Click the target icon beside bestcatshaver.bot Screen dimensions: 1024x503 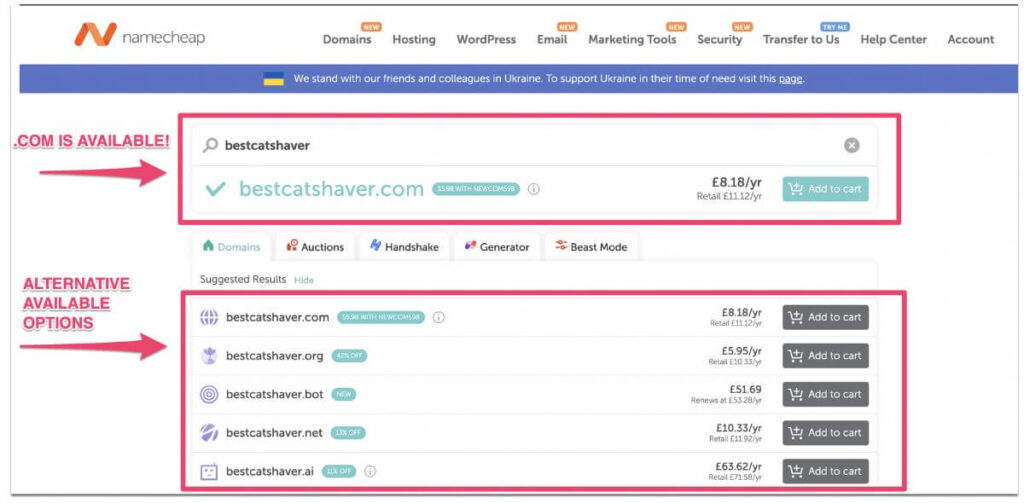click(x=209, y=395)
